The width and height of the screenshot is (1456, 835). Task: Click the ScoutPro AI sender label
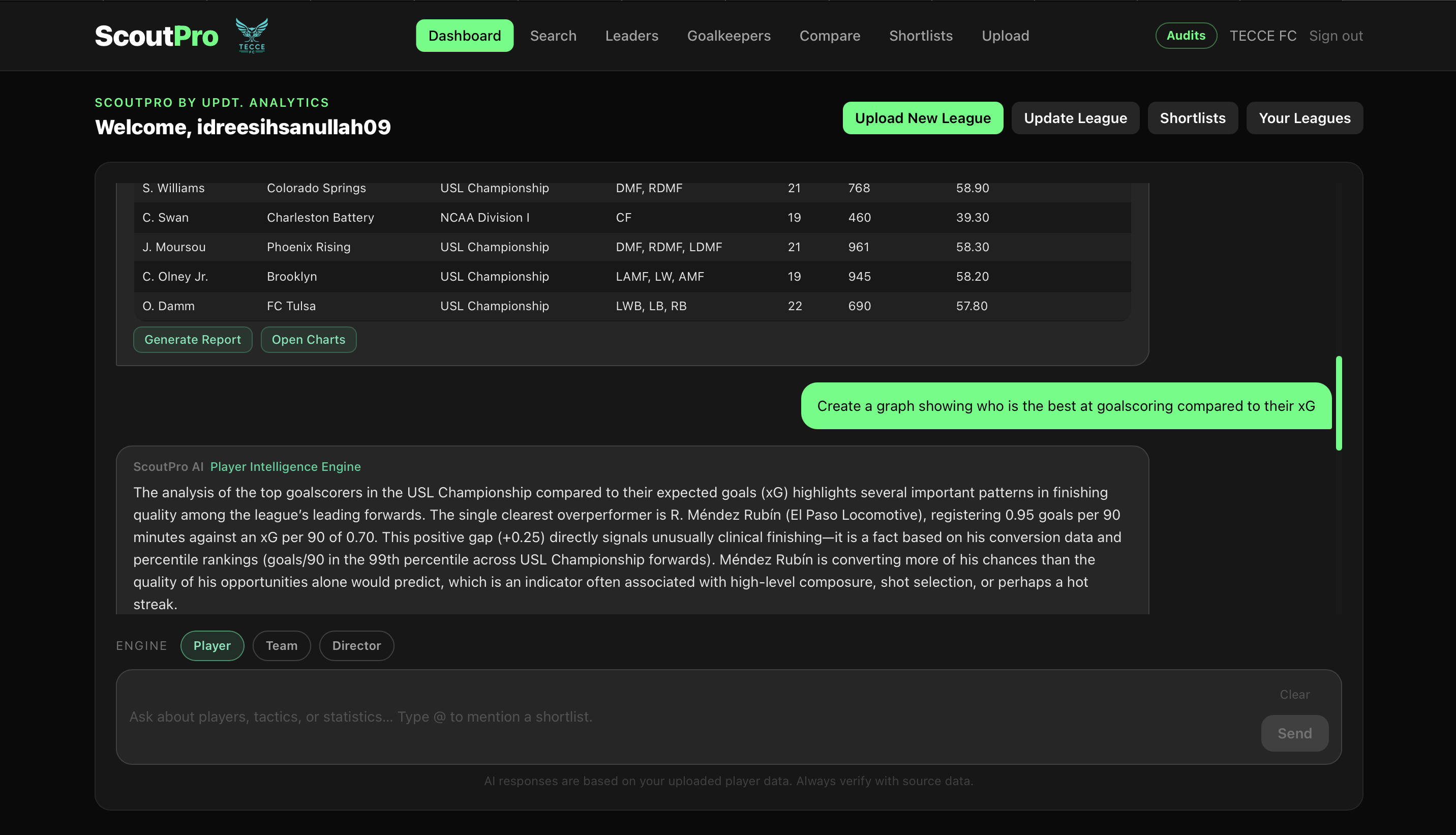(169, 467)
